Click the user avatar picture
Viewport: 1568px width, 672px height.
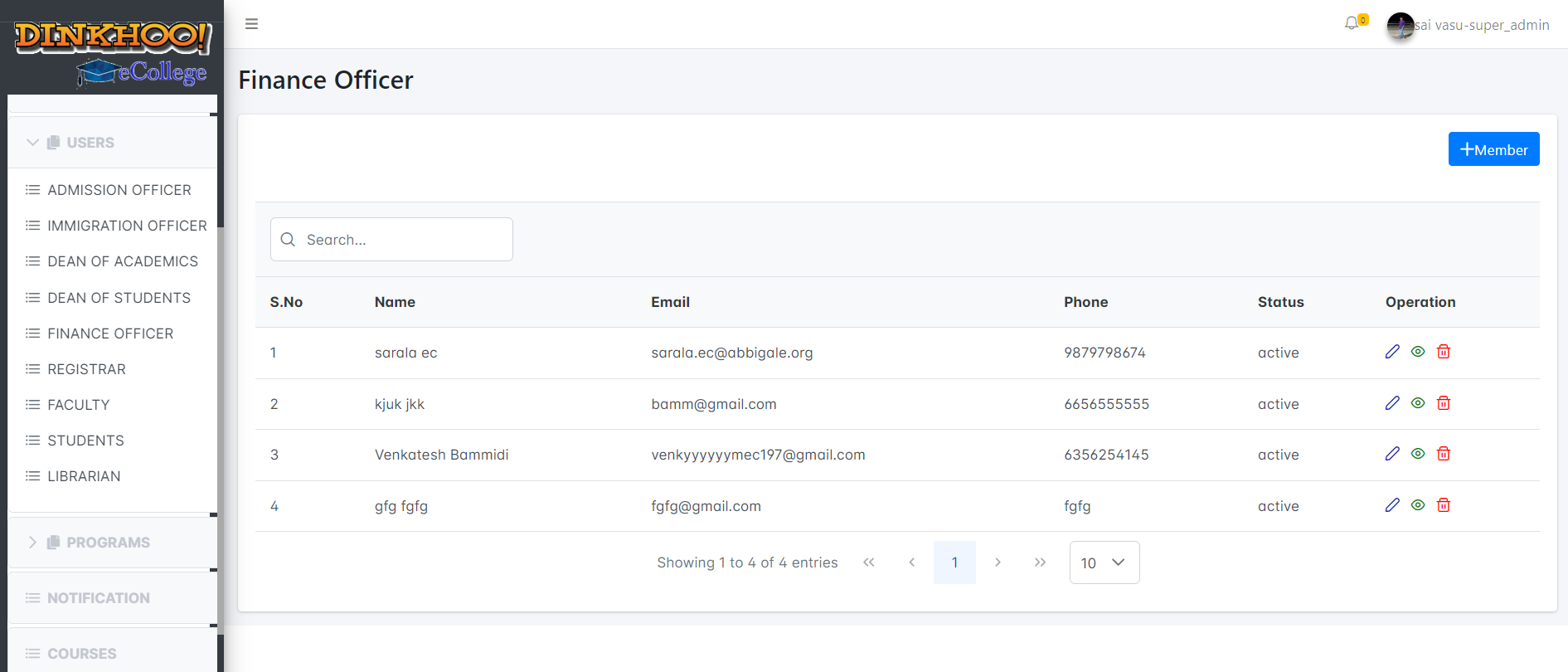(1401, 26)
